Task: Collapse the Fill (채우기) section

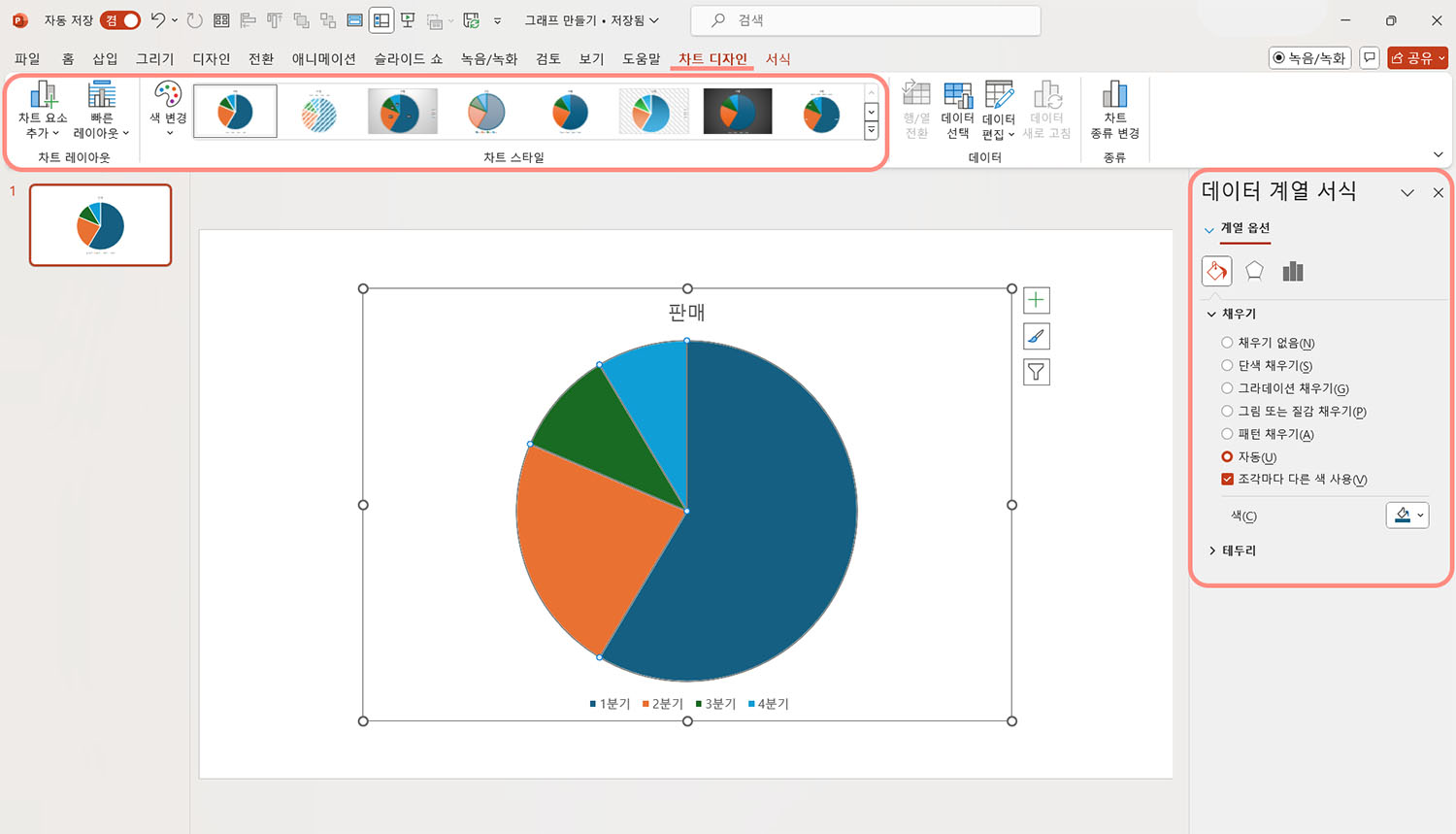Action: coord(1211,314)
